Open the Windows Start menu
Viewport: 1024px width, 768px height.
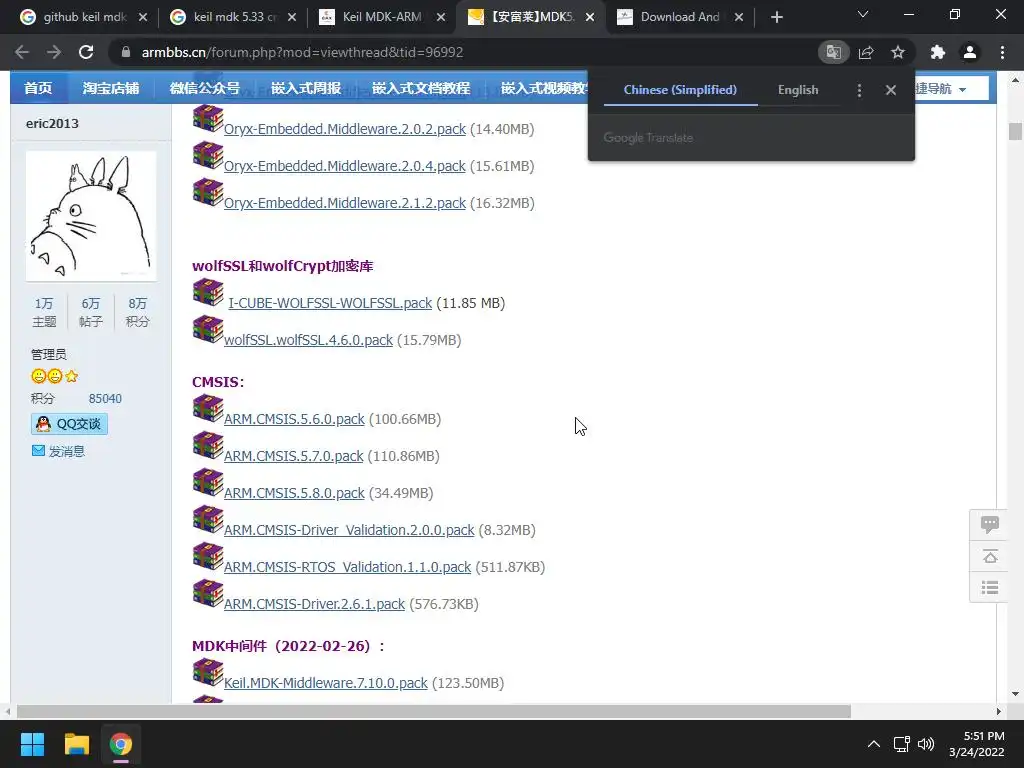tap(32, 744)
